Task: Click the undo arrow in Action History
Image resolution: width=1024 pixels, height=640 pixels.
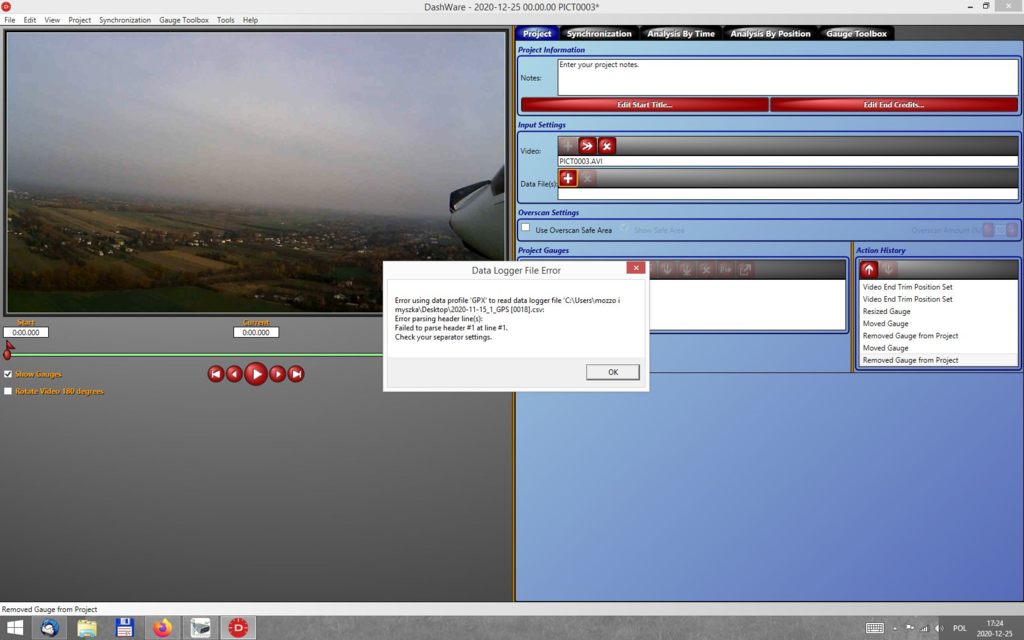Action: (x=869, y=269)
